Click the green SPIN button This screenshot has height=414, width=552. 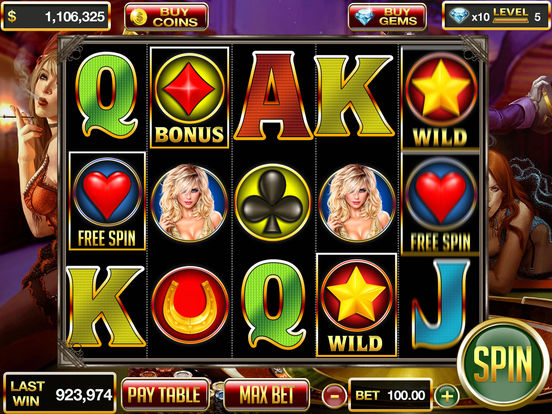(503, 364)
